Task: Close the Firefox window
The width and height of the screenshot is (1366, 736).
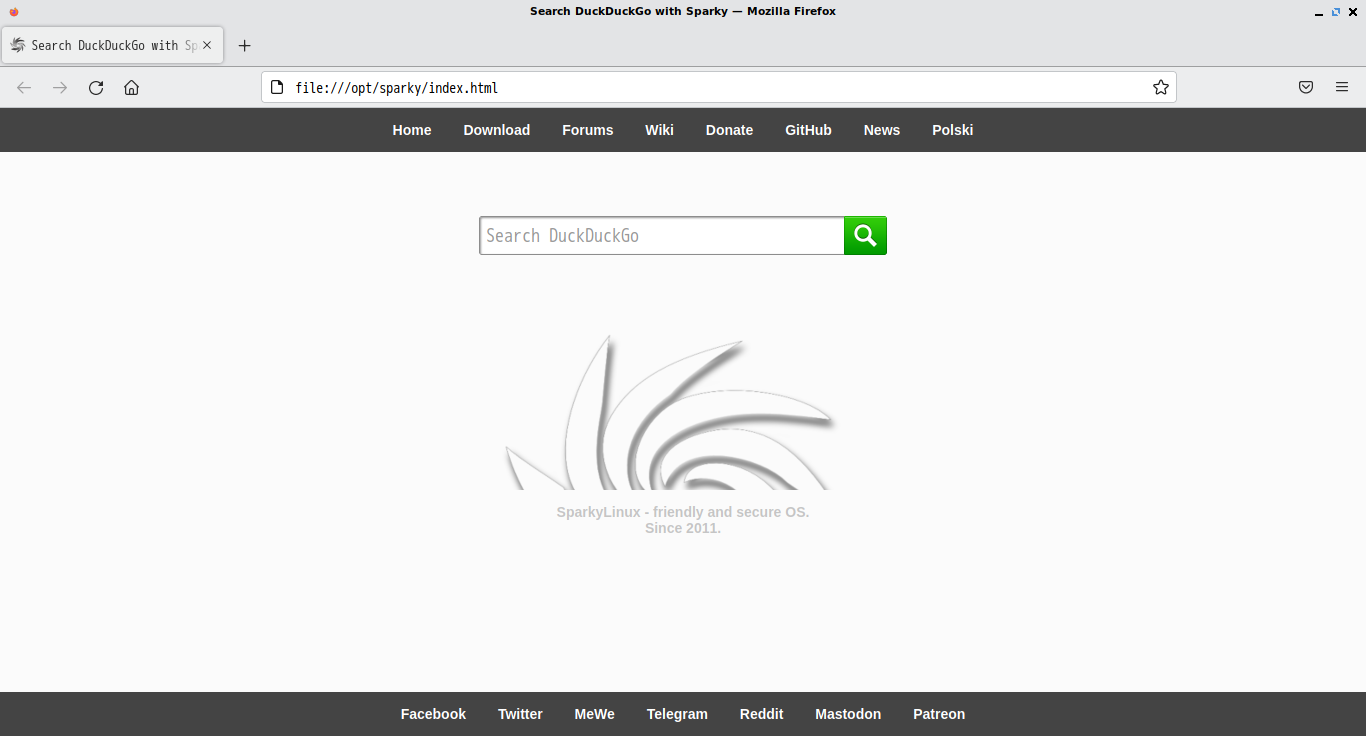Action: point(1353,12)
